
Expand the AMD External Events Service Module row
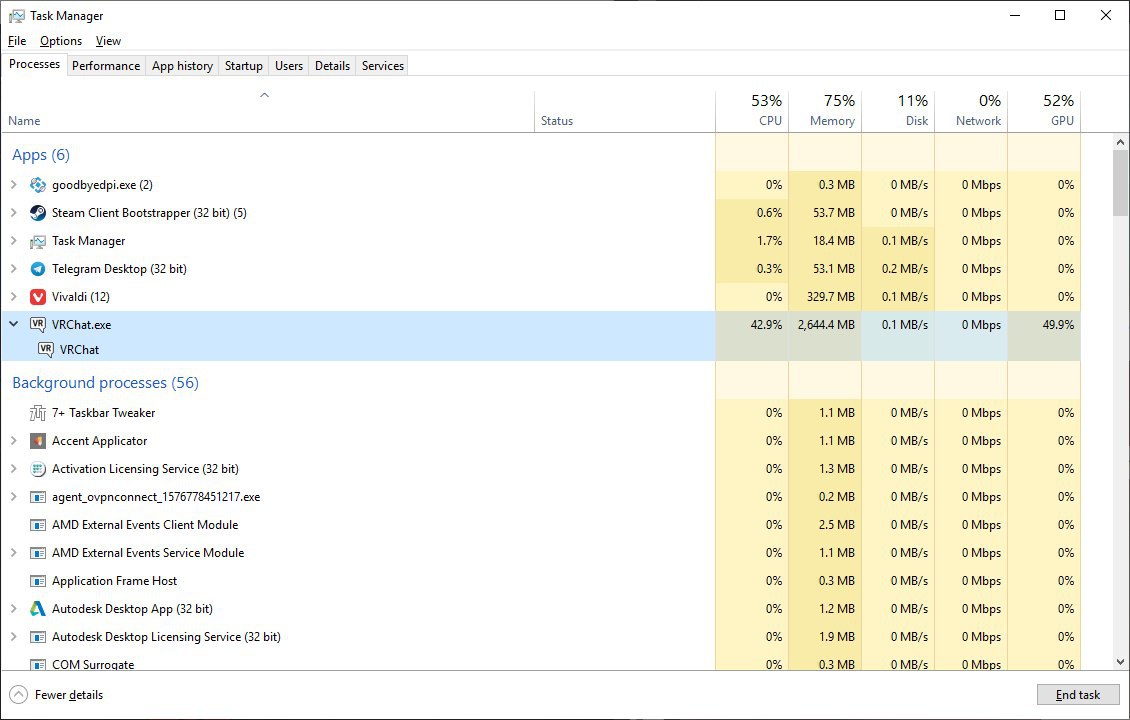point(14,554)
